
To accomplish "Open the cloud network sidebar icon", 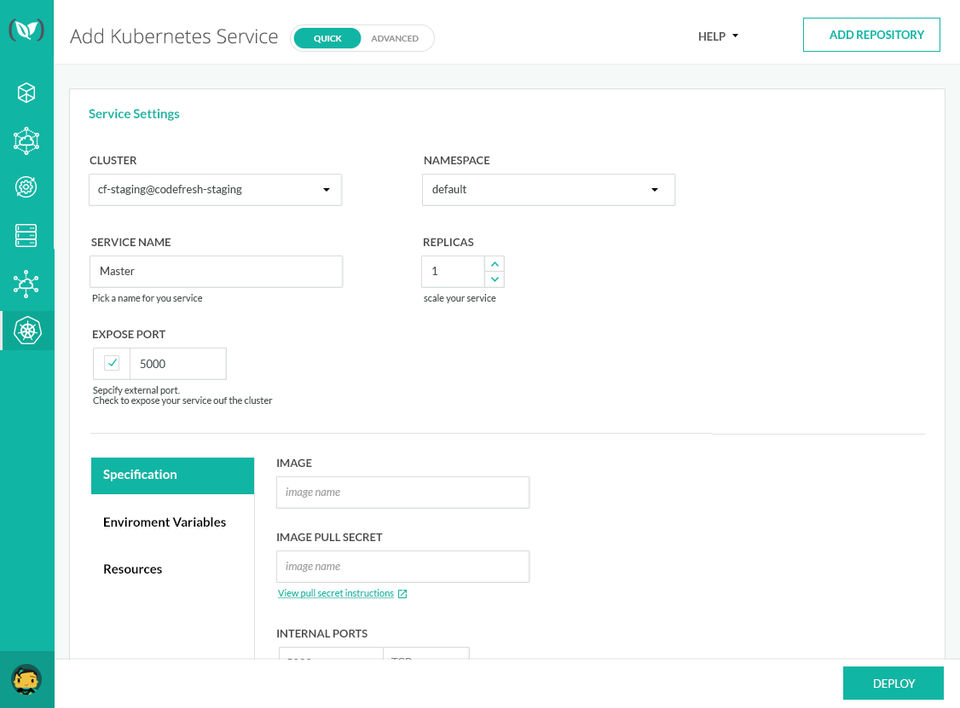I will coord(26,140).
